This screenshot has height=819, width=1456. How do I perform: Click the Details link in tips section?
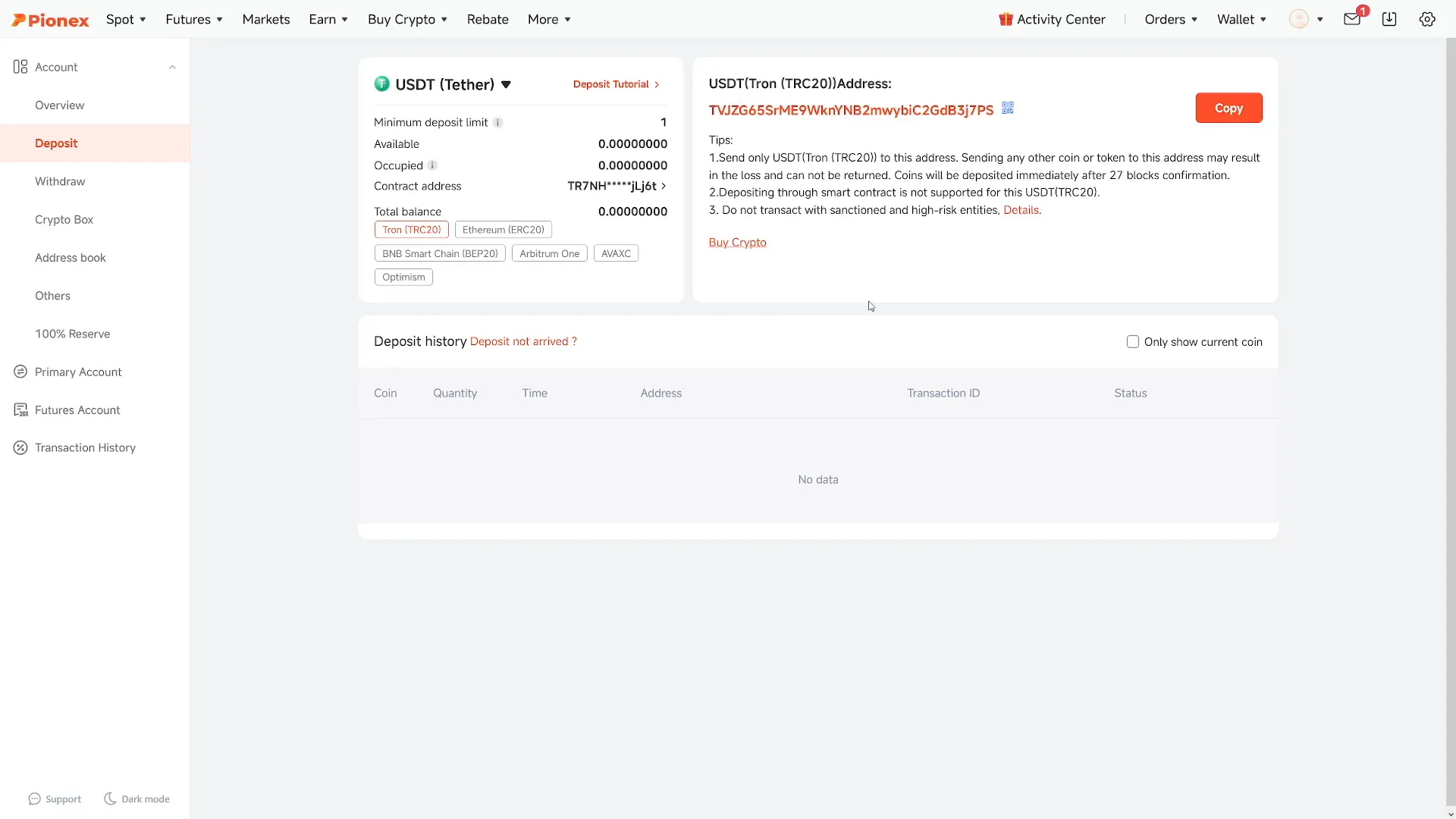coord(1022,210)
